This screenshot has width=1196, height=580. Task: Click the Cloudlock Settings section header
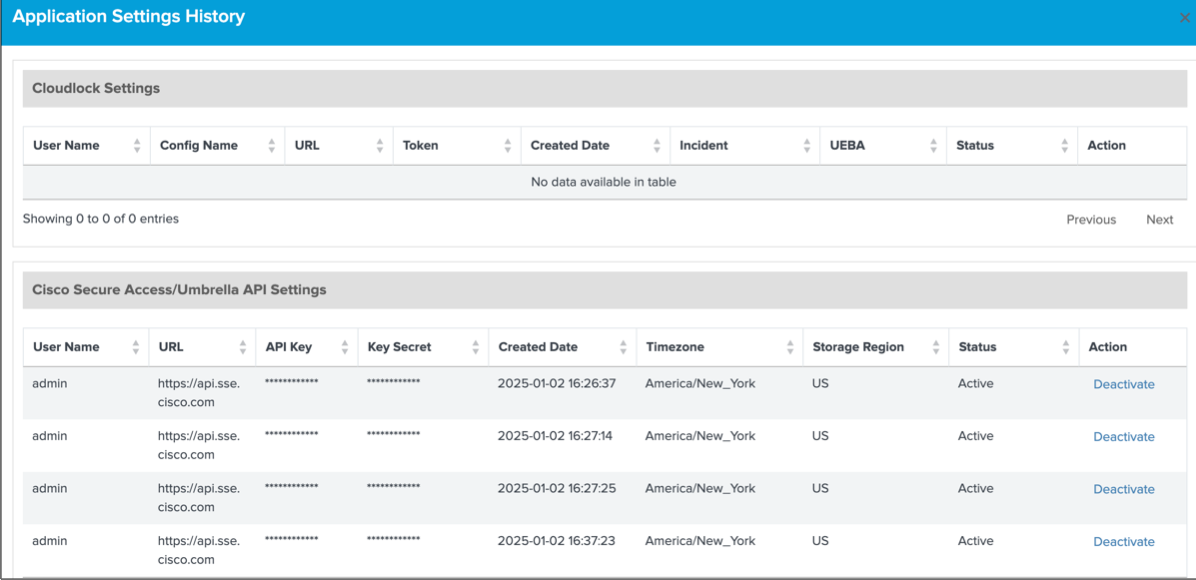[x=96, y=88]
